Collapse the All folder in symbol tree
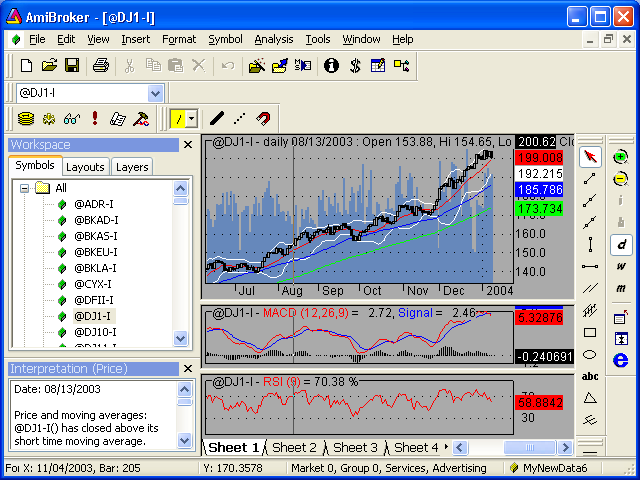 24,188
